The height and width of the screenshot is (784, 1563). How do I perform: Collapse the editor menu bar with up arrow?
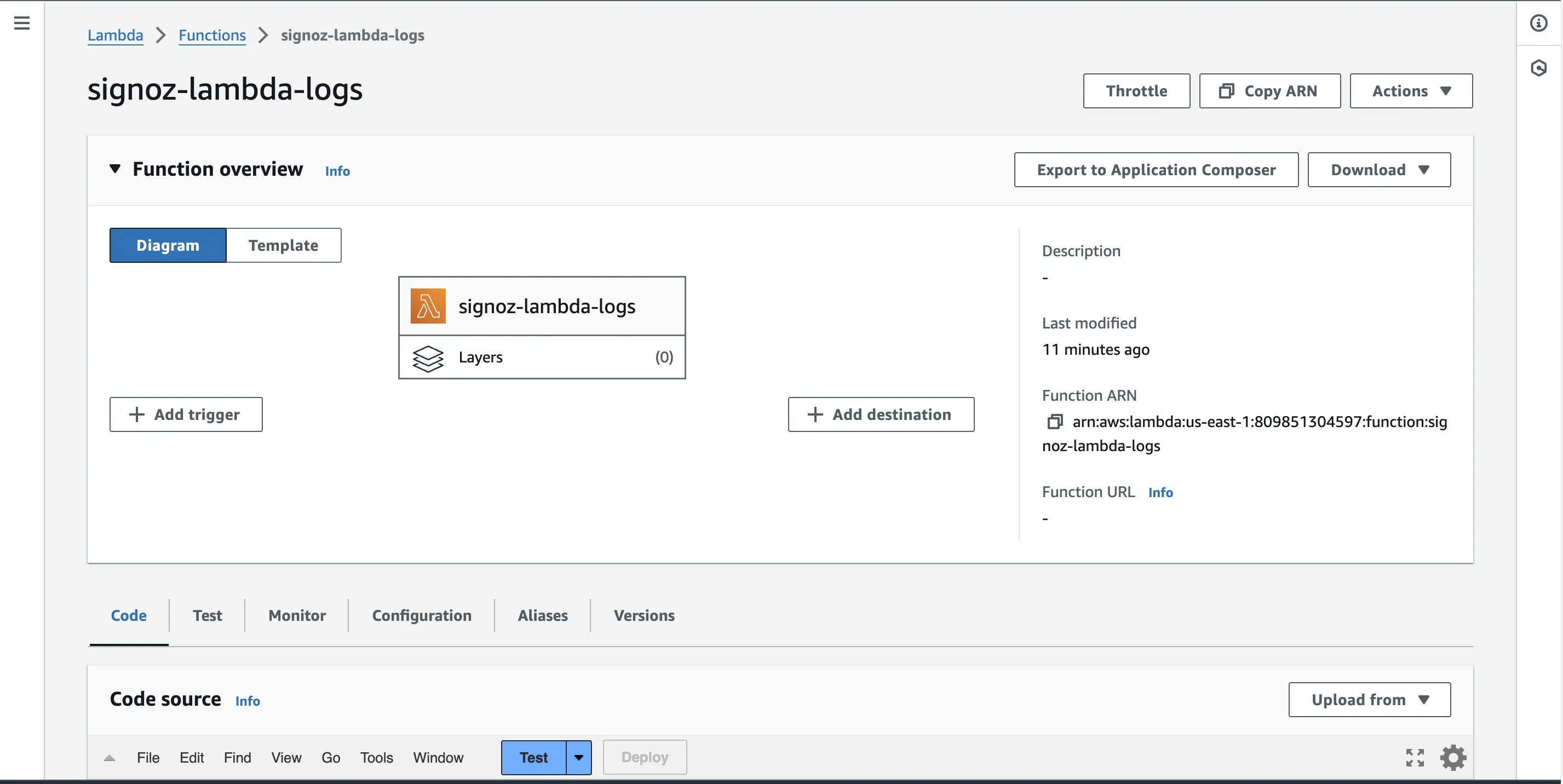click(x=110, y=758)
